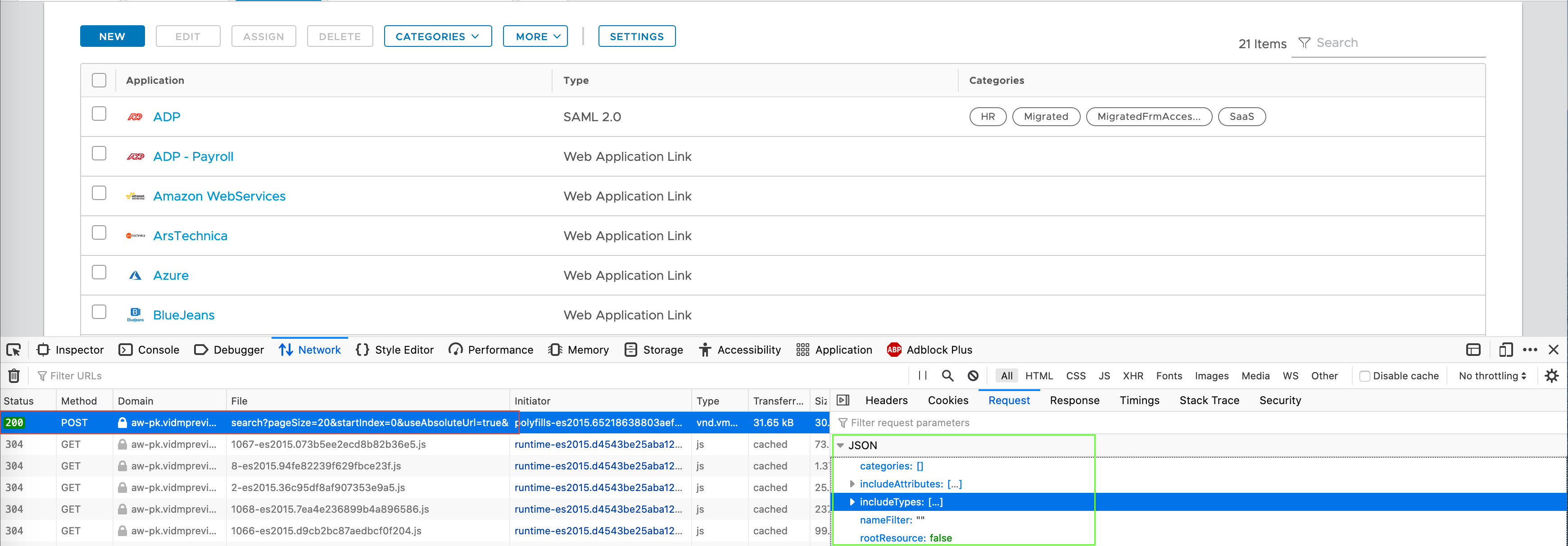1568x546 pixels.
Task: Collapse the request details pane icon
Action: pos(843,400)
